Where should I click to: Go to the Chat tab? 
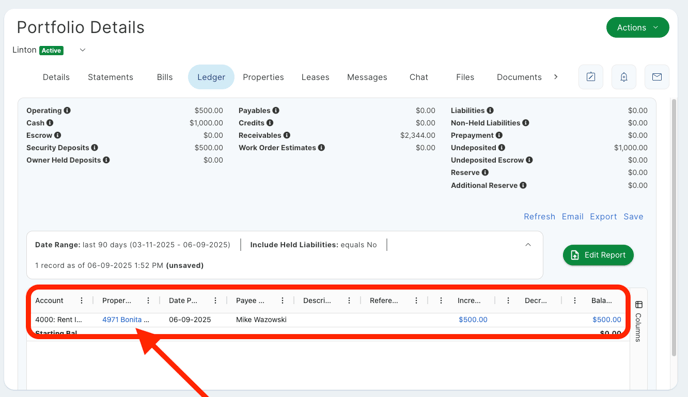[419, 77]
